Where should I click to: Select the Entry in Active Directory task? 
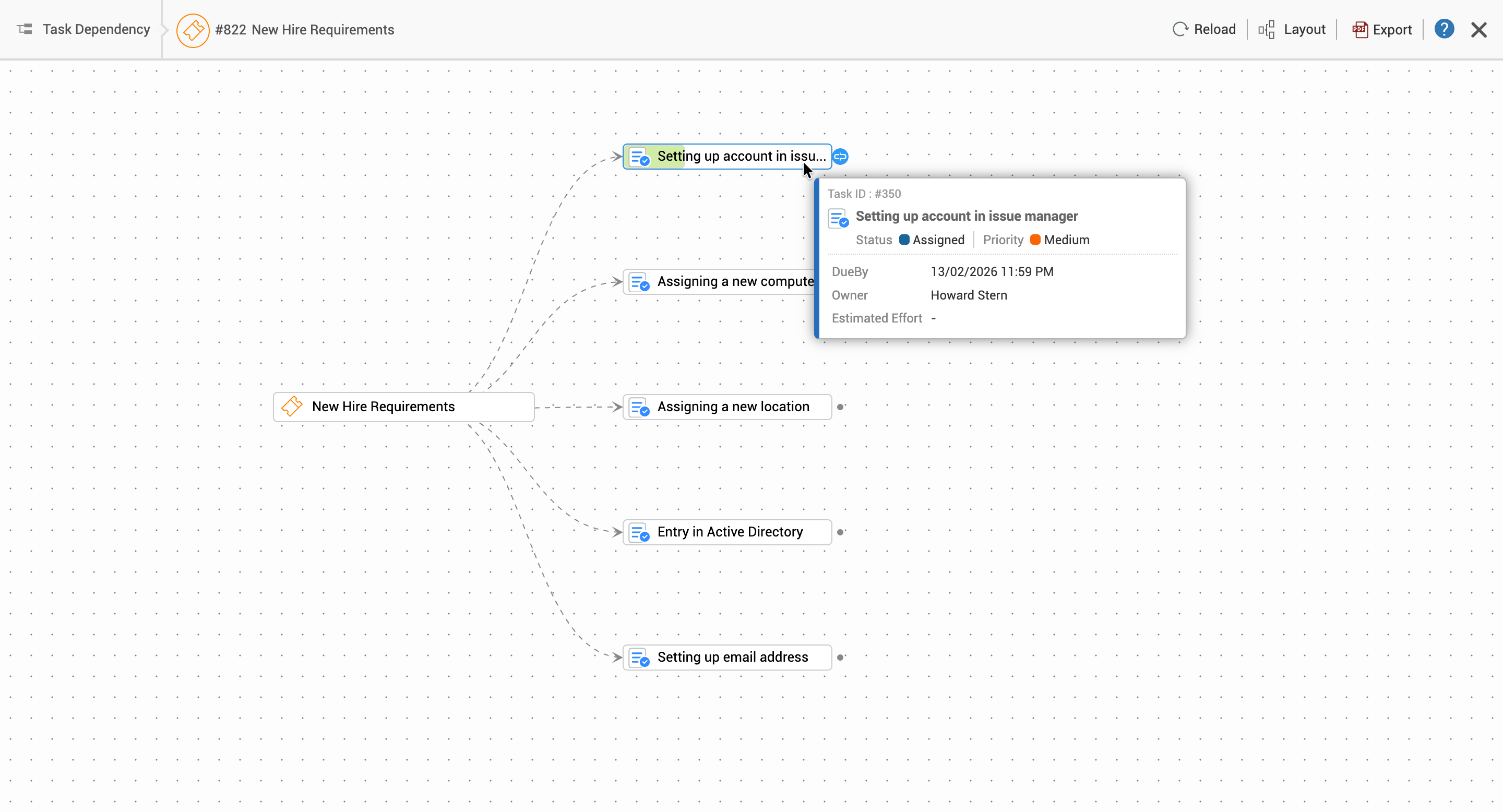tap(730, 532)
